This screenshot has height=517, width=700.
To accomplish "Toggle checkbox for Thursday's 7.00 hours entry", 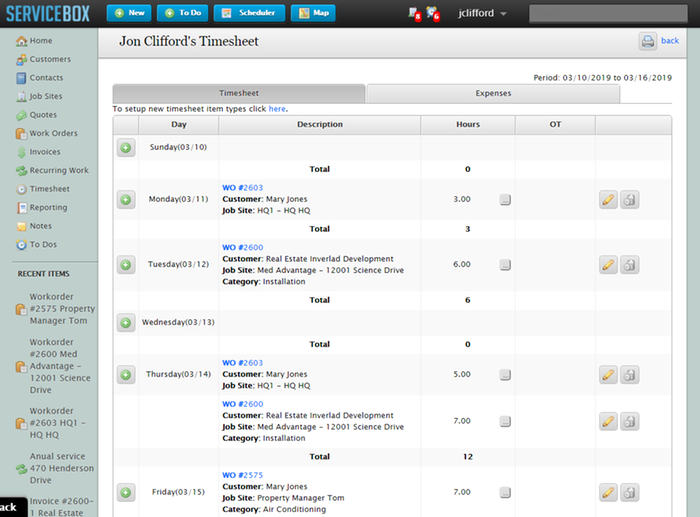I will pyautogui.click(x=505, y=421).
